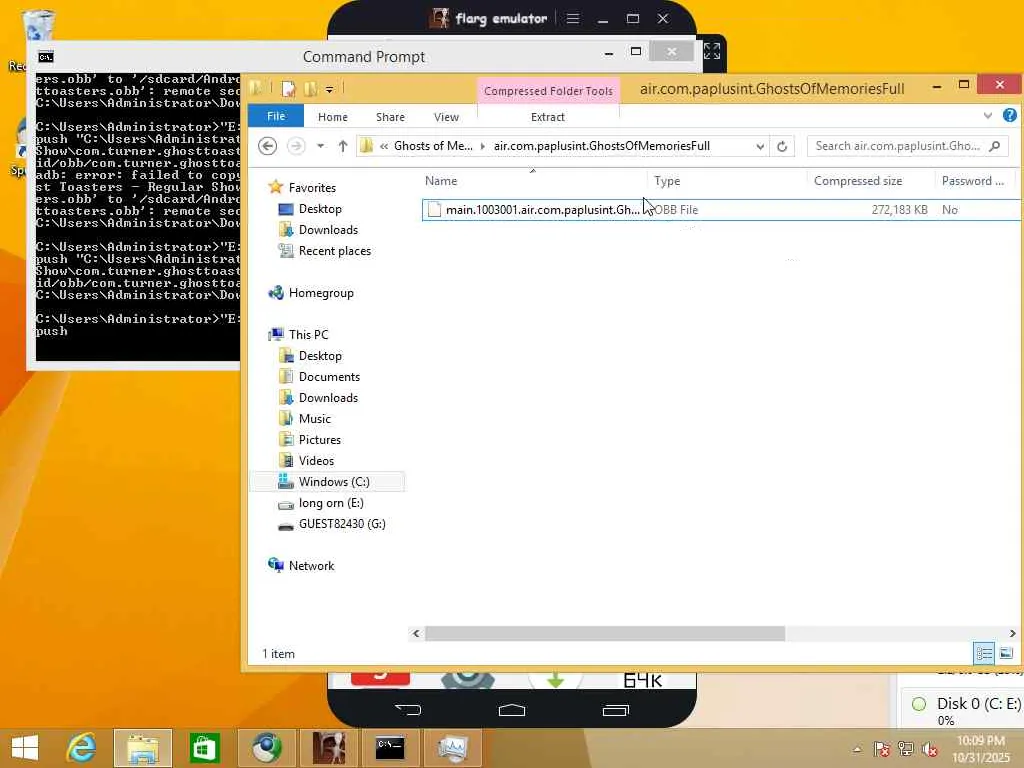The width and height of the screenshot is (1024, 768).
Task: Open Desktop under Favorites
Action: 319,209
